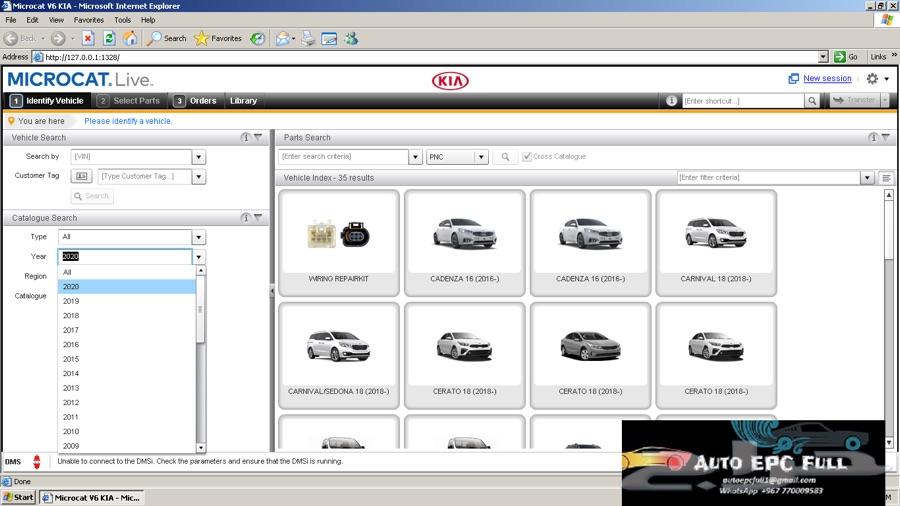Switch to Orders tab
The height and width of the screenshot is (506, 900).
tap(196, 100)
